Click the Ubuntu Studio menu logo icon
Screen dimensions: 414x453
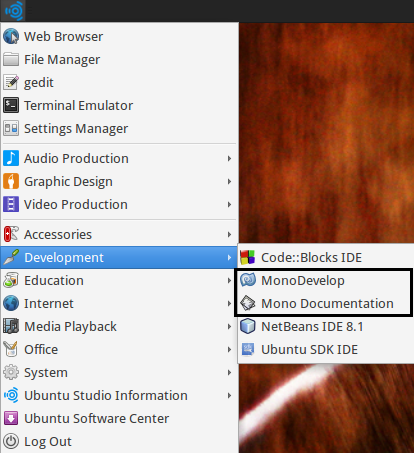[14, 11]
